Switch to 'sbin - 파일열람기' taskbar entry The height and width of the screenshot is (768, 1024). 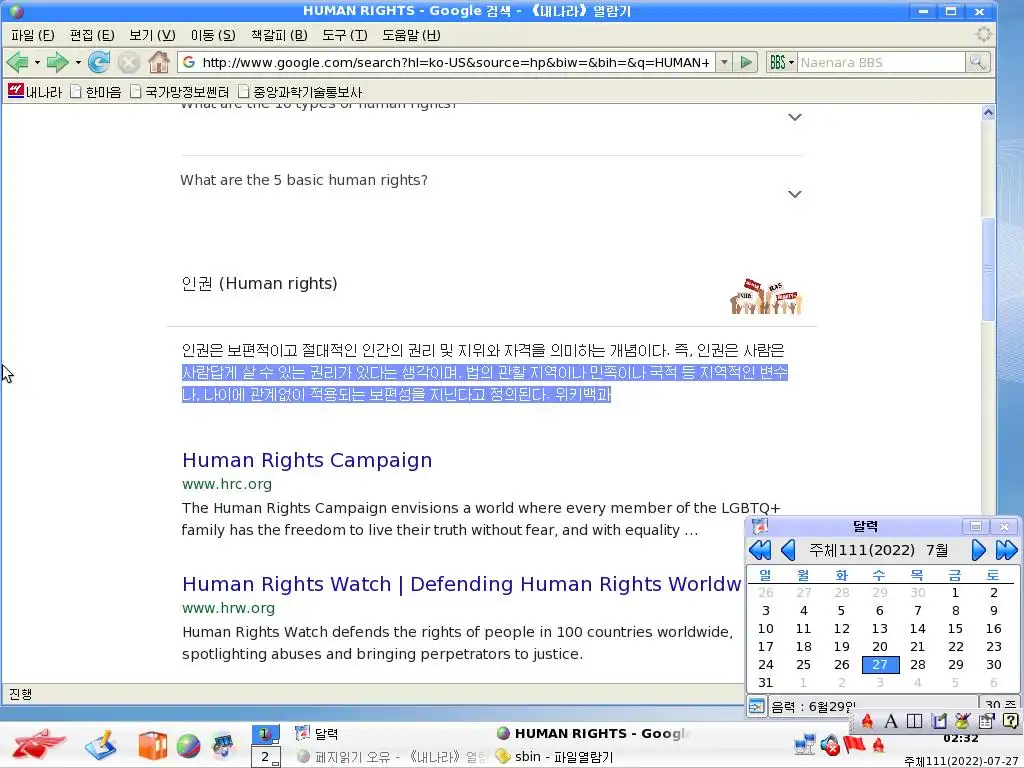554,756
